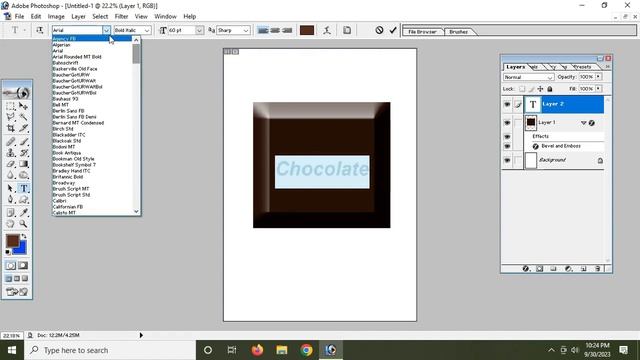Change text orientation icon in options bar
The width and height of the screenshot is (640, 360).
40,30
